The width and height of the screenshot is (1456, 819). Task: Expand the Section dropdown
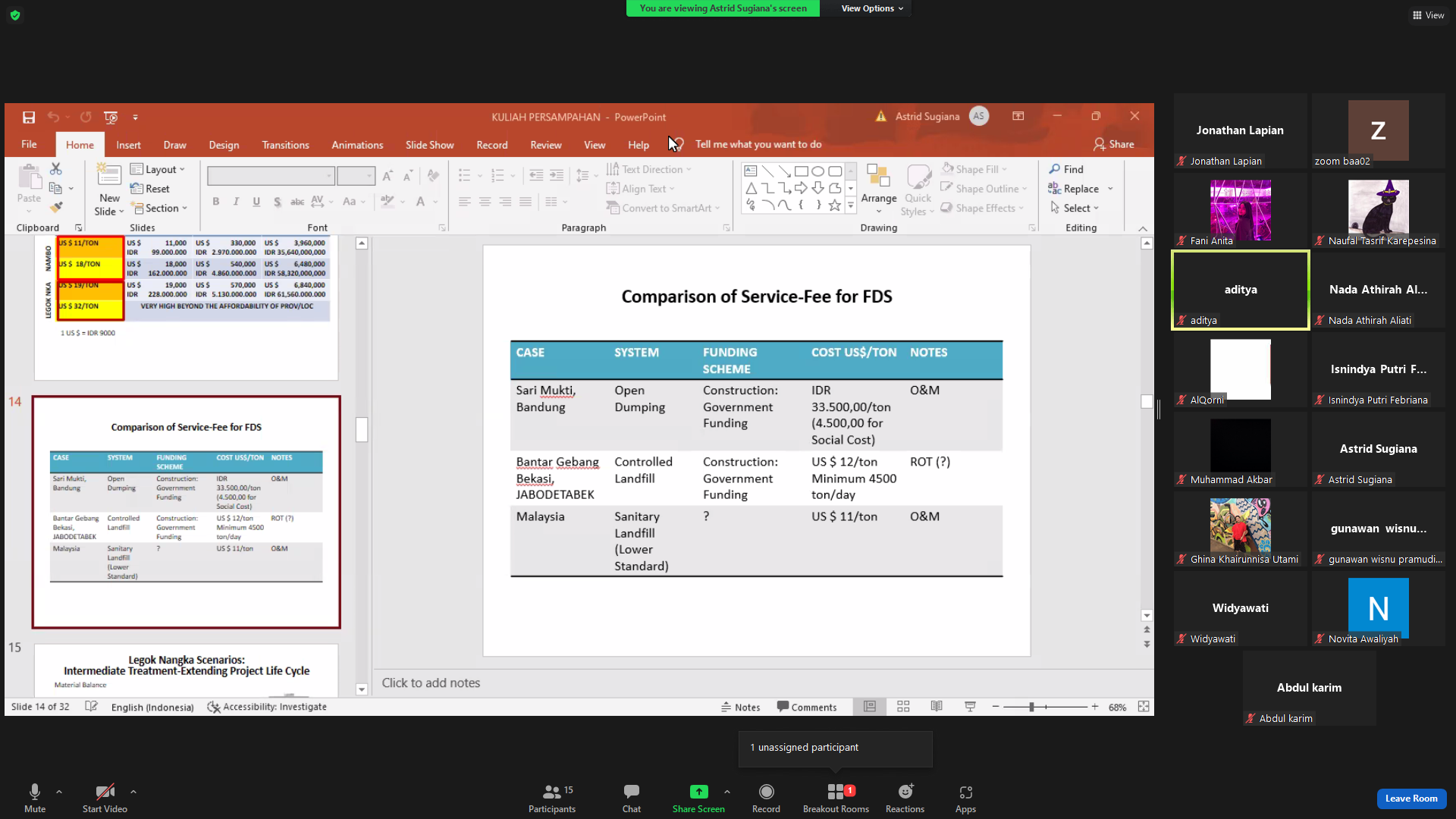point(158,208)
